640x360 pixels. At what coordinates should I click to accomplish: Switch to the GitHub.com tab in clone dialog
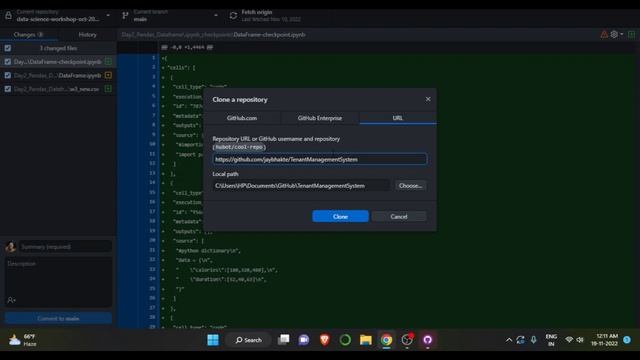(x=242, y=118)
